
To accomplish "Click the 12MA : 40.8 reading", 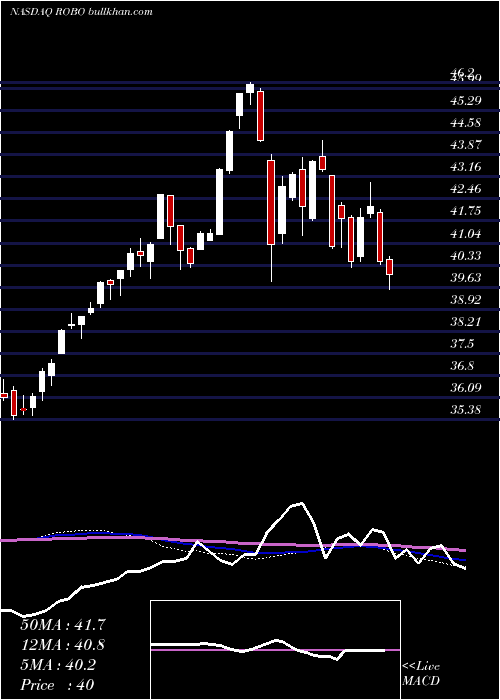I will click(63, 645).
